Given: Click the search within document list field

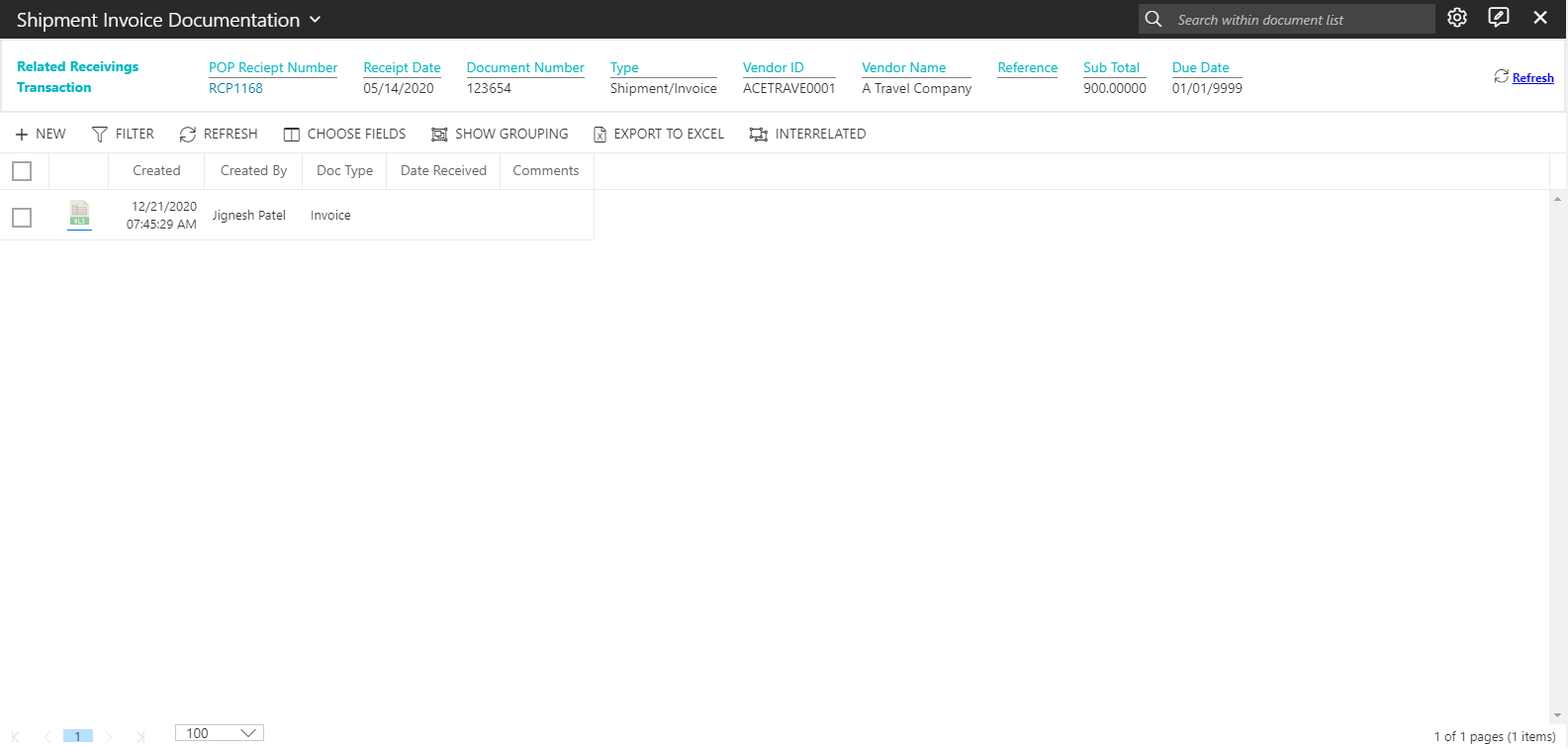Looking at the screenshot, I should (1300, 20).
